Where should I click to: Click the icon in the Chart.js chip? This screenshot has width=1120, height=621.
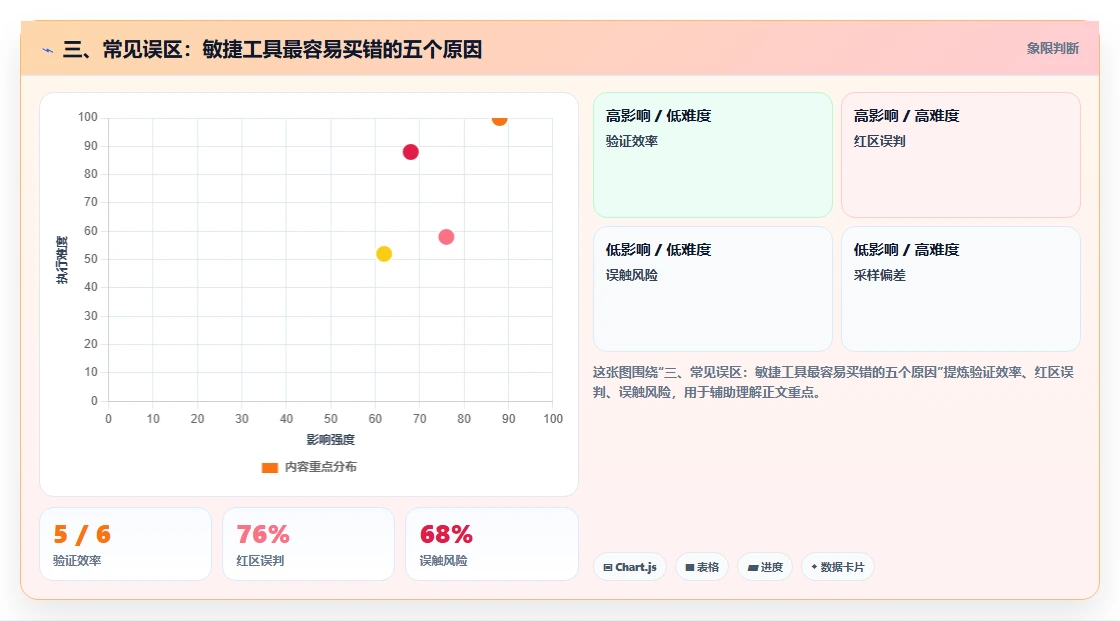(608, 567)
